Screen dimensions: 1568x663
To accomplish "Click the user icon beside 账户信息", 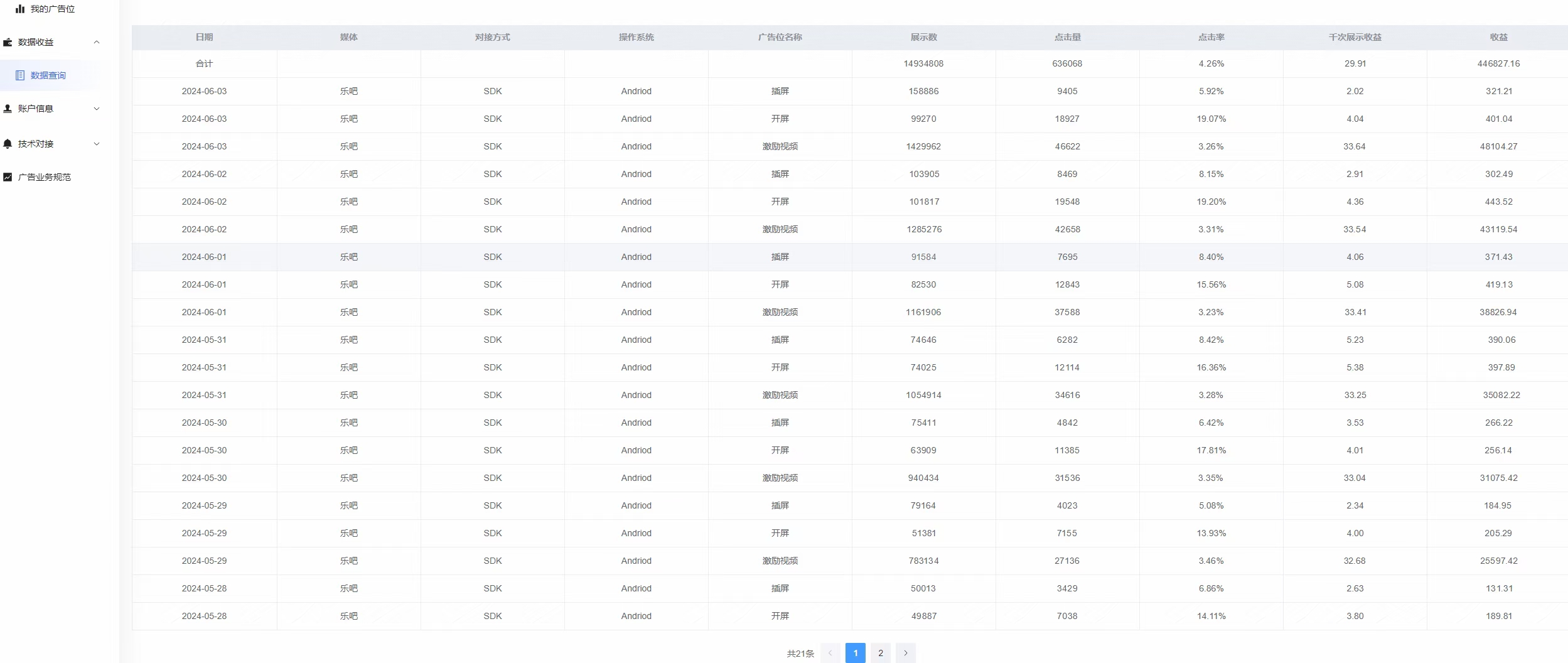I will (8, 109).
